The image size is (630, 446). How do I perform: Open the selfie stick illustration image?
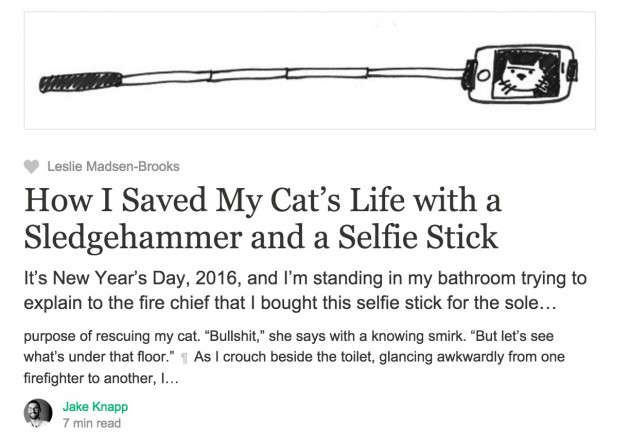310,71
